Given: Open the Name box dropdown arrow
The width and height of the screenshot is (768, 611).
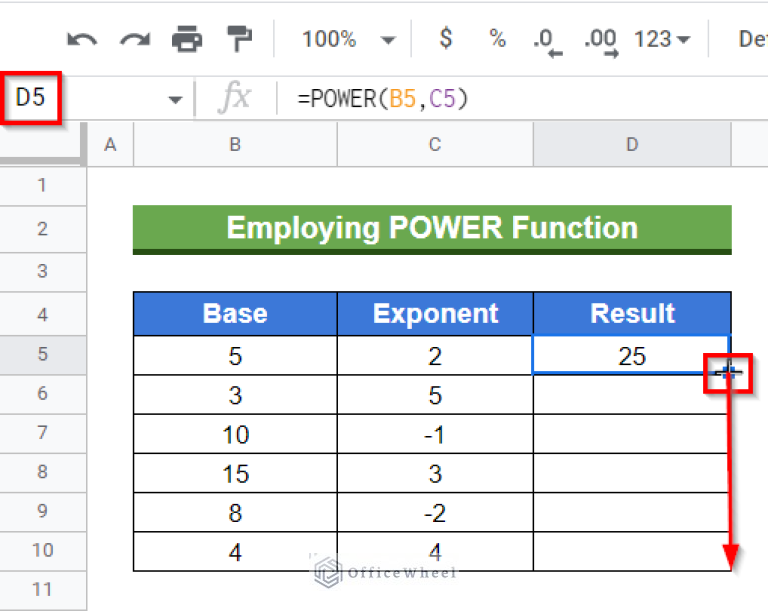Looking at the screenshot, I should (175, 100).
